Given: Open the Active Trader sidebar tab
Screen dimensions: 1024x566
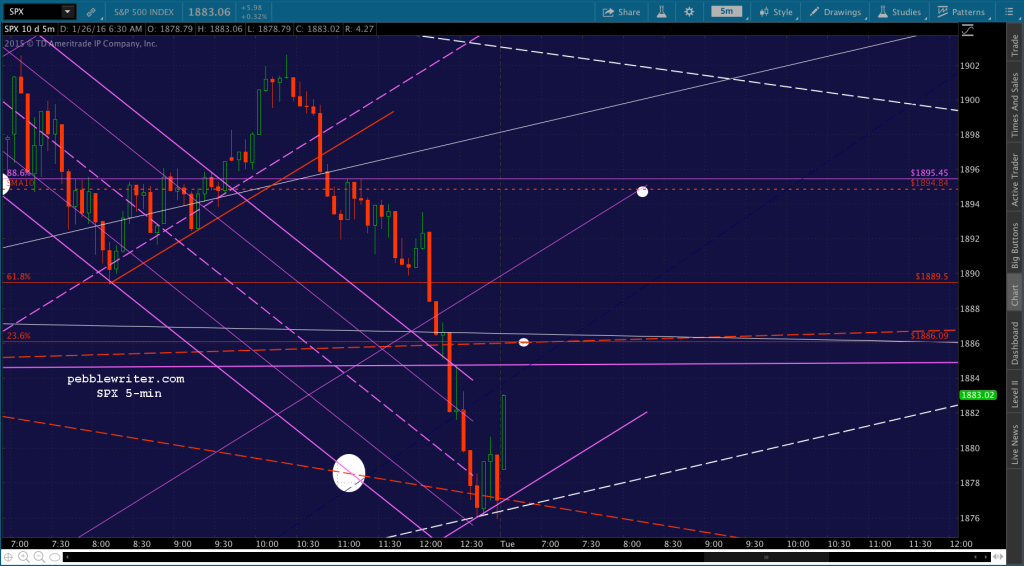Looking at the screenshot, I should [1015, 180].
